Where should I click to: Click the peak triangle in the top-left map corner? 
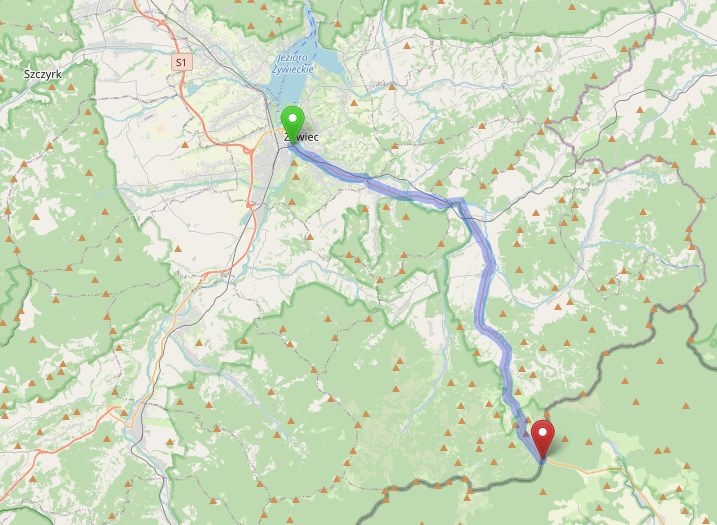pyautogui.click(x=29, y=27)
